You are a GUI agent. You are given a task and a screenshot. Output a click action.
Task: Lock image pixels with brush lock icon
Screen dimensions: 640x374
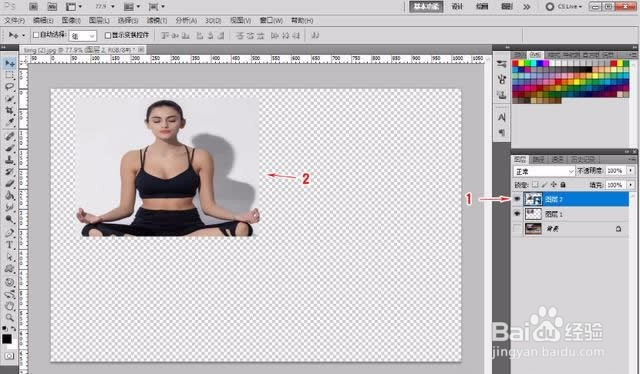(x=544, y=185)
